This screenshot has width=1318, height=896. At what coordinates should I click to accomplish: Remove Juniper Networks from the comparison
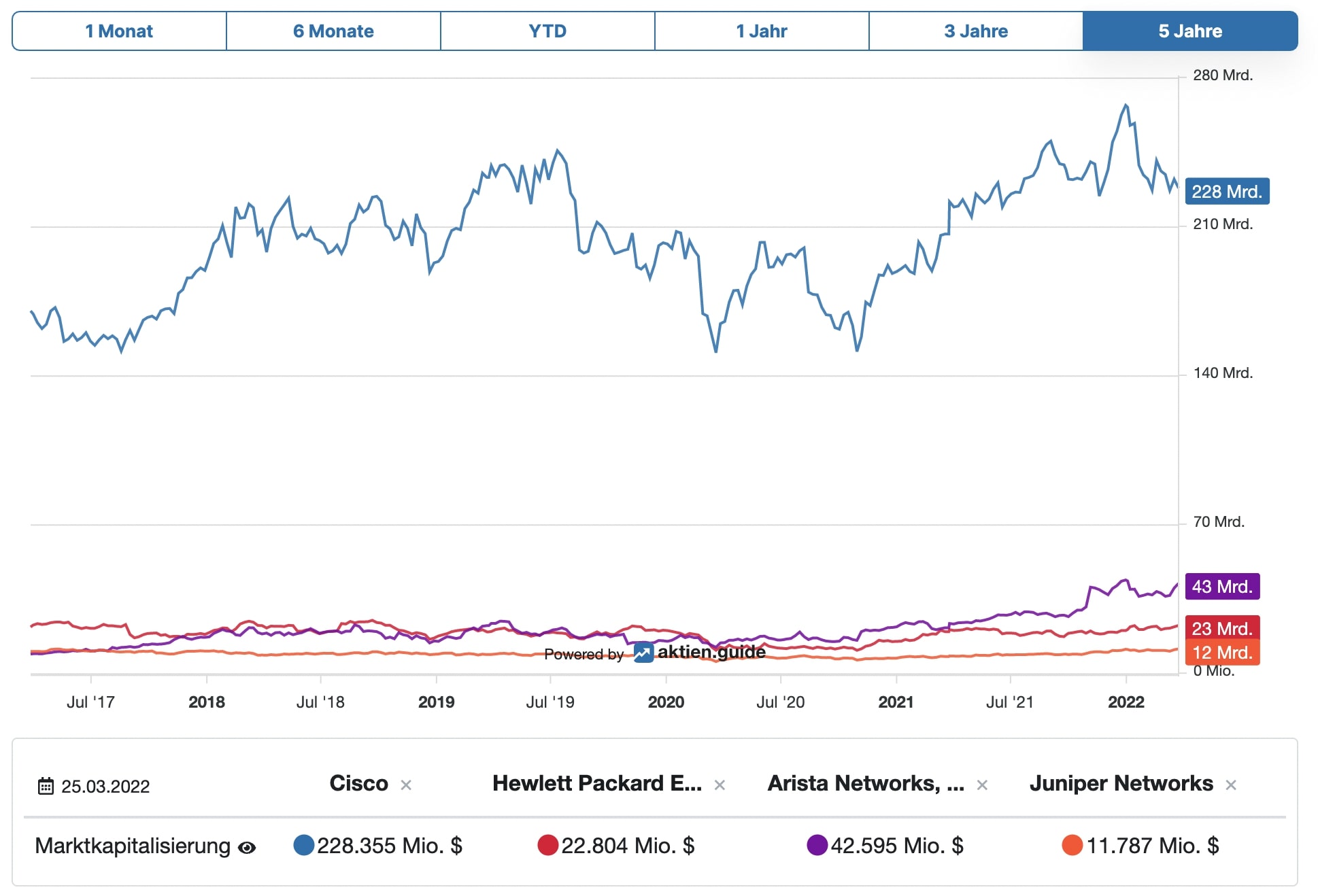(1231, 785)
